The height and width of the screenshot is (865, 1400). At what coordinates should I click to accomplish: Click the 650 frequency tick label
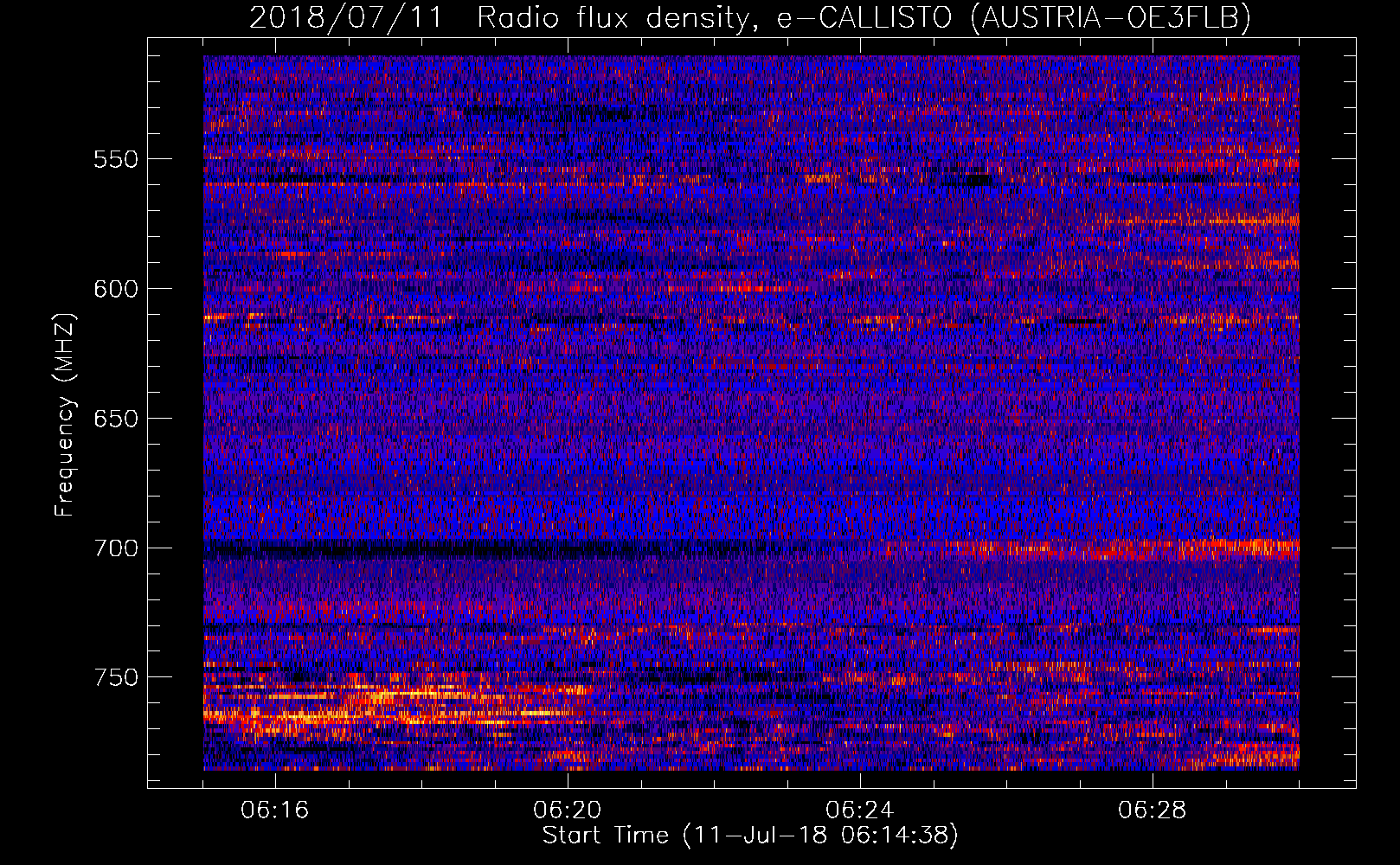point(116,419)
